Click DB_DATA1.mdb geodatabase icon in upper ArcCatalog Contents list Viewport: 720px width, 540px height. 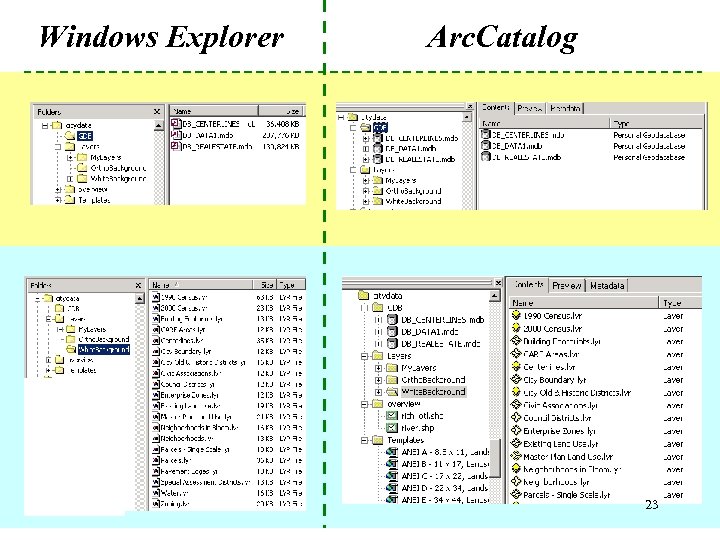(x=485, y=146)
